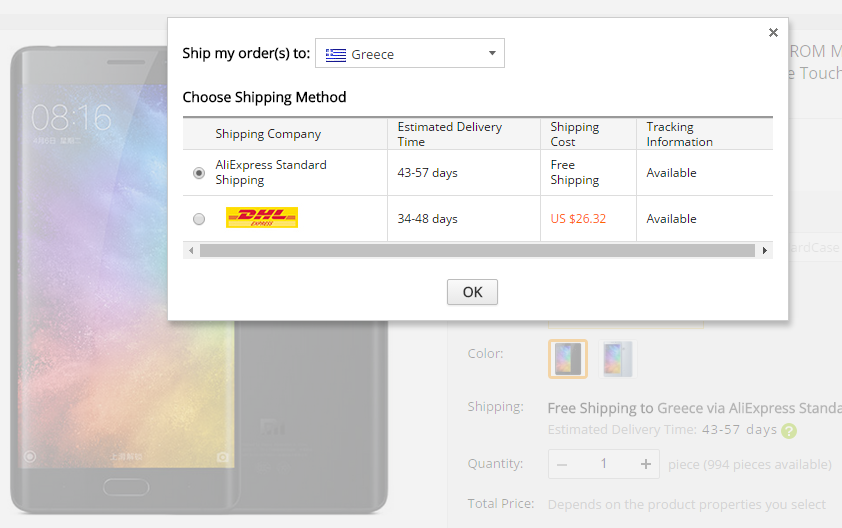Choose the second phone color swatch
The height and width of the screenshot is (528, 842).
tap(617, 359)
